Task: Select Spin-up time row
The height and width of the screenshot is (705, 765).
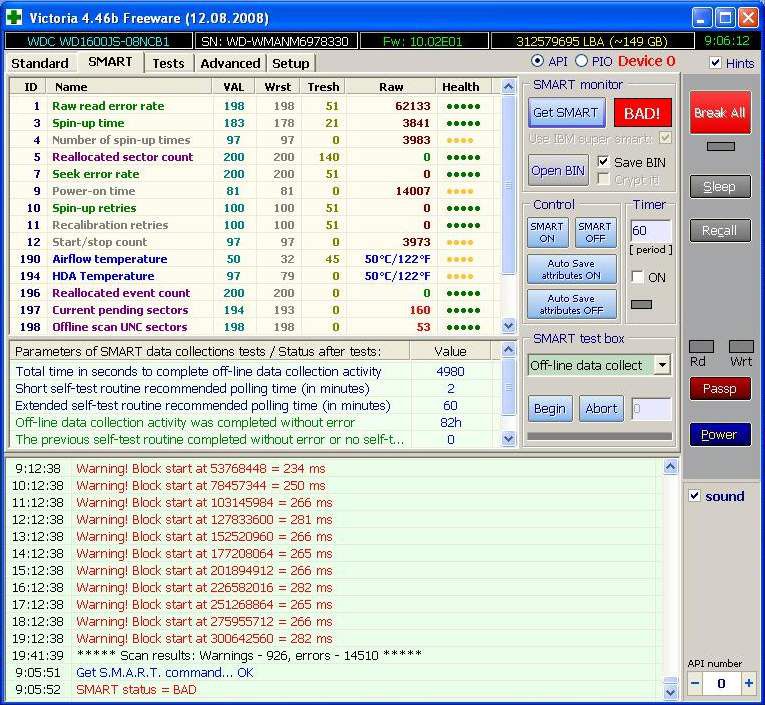Action: click(x=254, y=123)
